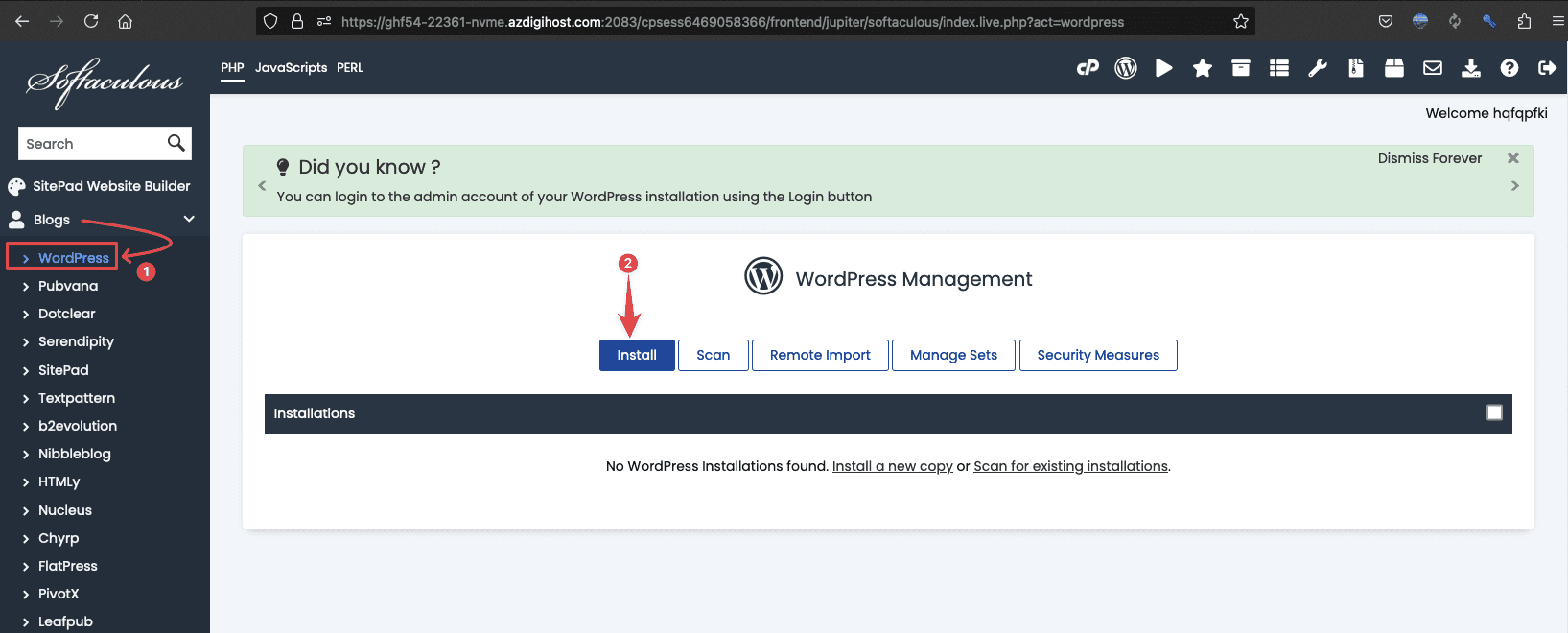The height and width of the screenshot is (633, 1568).
Task: Toggle the Installations select-all checkbox
Action: [1494, 412]
